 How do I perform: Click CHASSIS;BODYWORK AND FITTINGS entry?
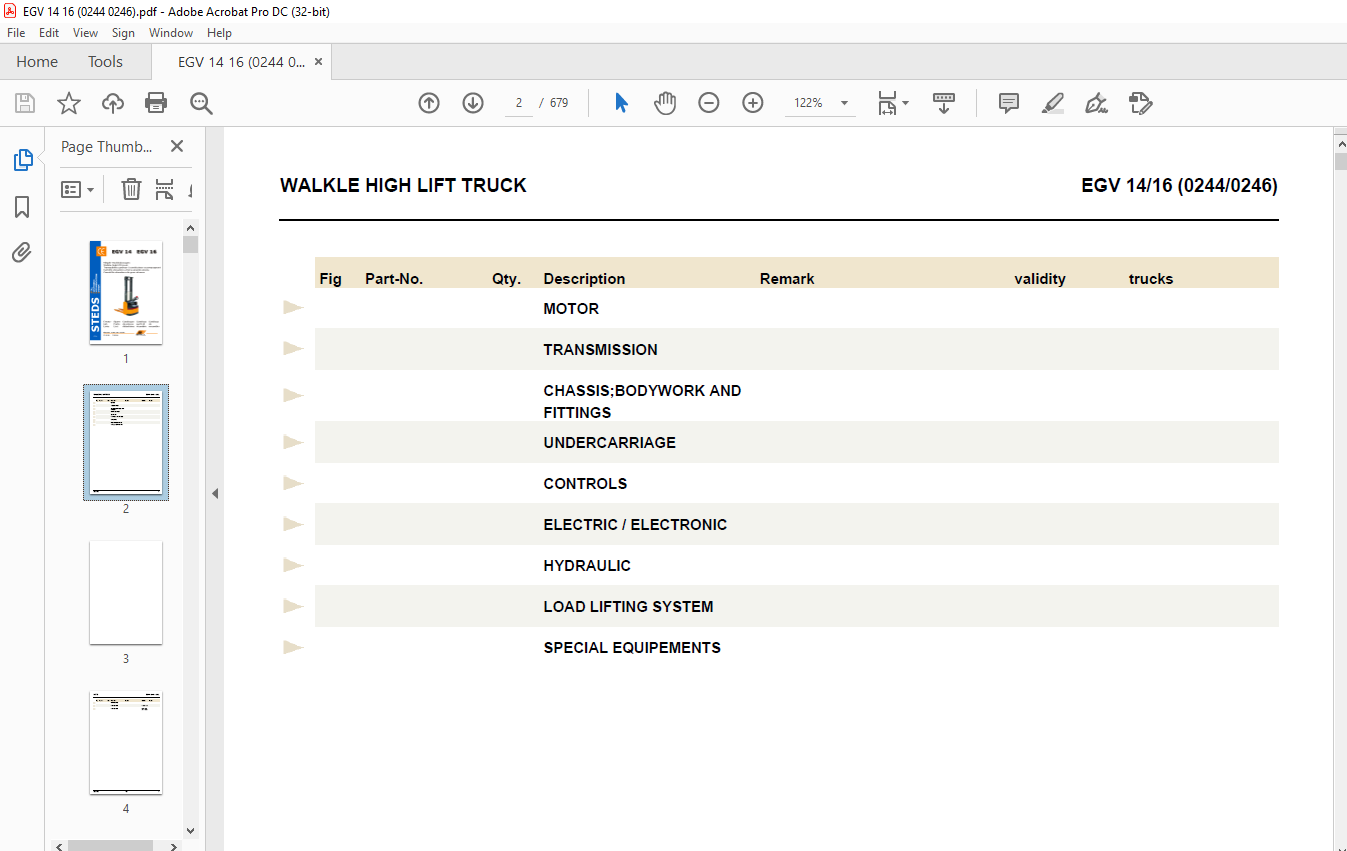click(x=642, y=402)
